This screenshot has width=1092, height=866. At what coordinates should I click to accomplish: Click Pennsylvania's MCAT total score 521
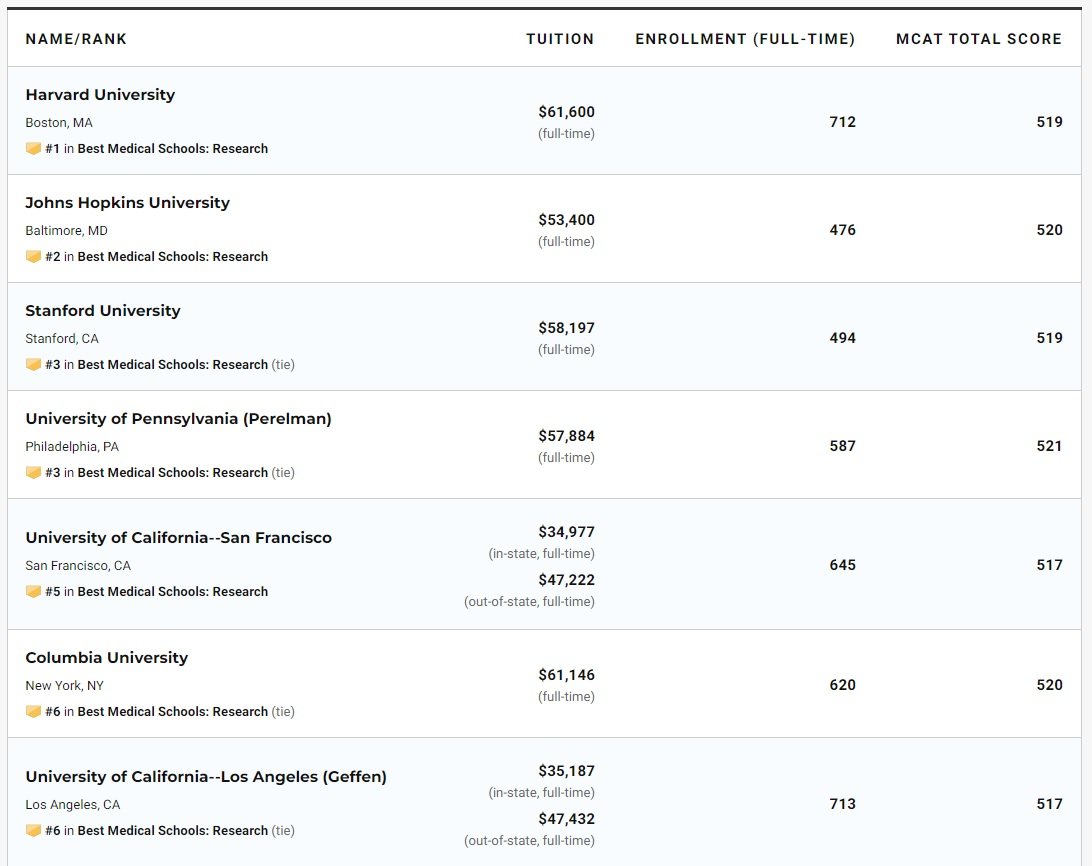[1050, 446]
